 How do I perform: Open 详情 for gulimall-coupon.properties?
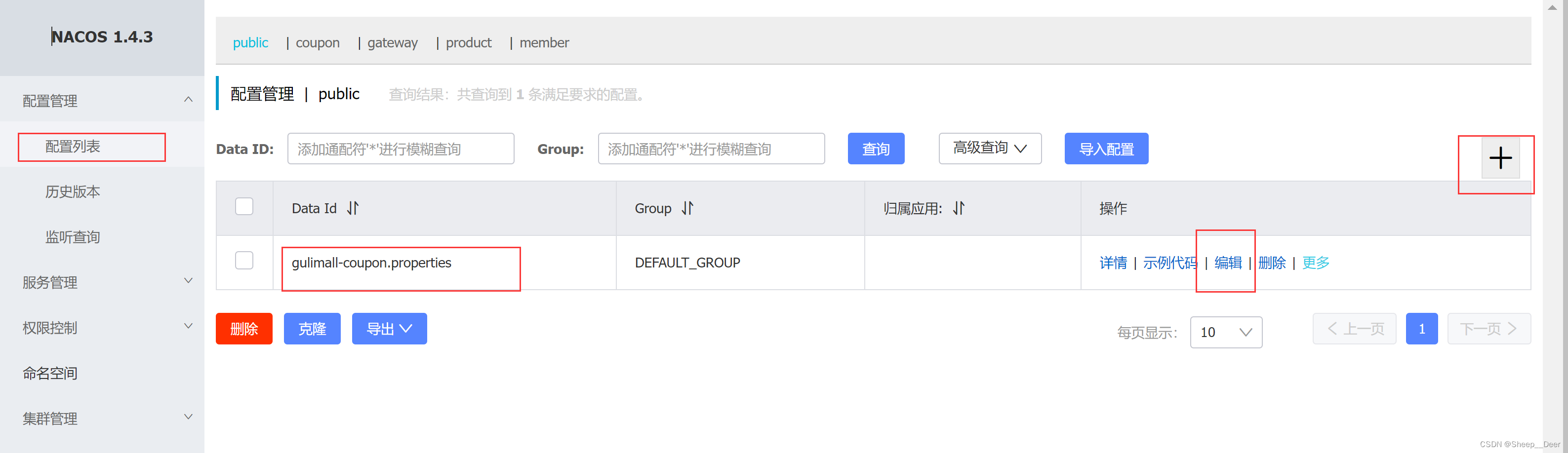(1113, 263)
